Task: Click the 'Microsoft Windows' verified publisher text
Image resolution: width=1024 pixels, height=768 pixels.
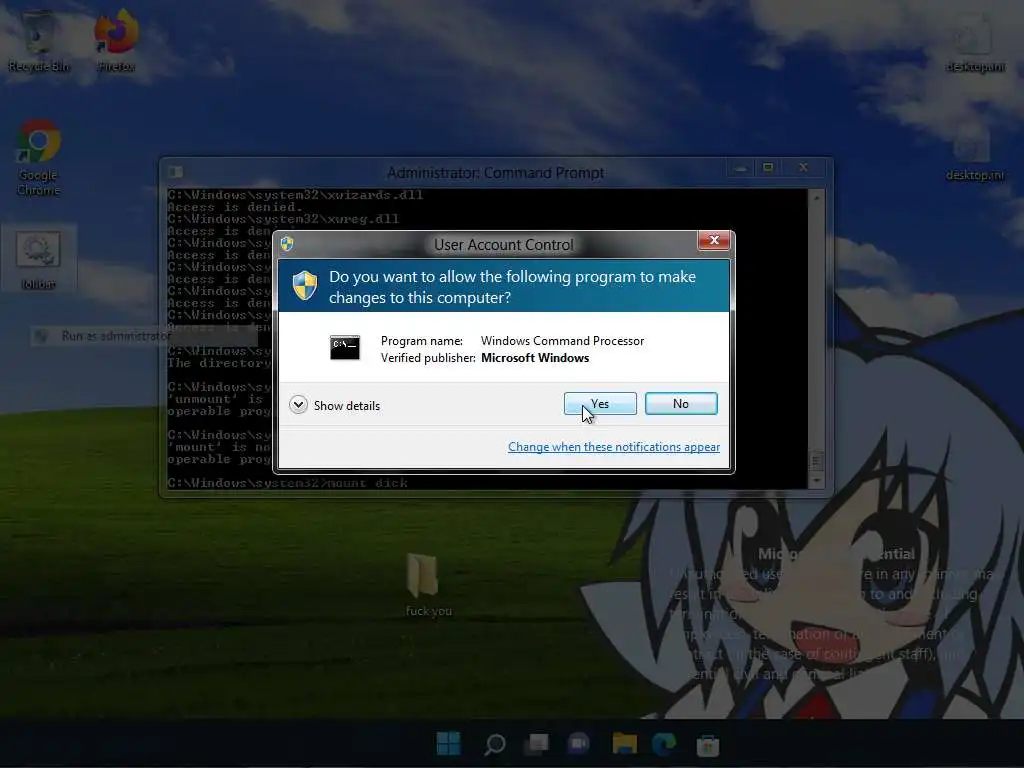Action: point(535,358)
